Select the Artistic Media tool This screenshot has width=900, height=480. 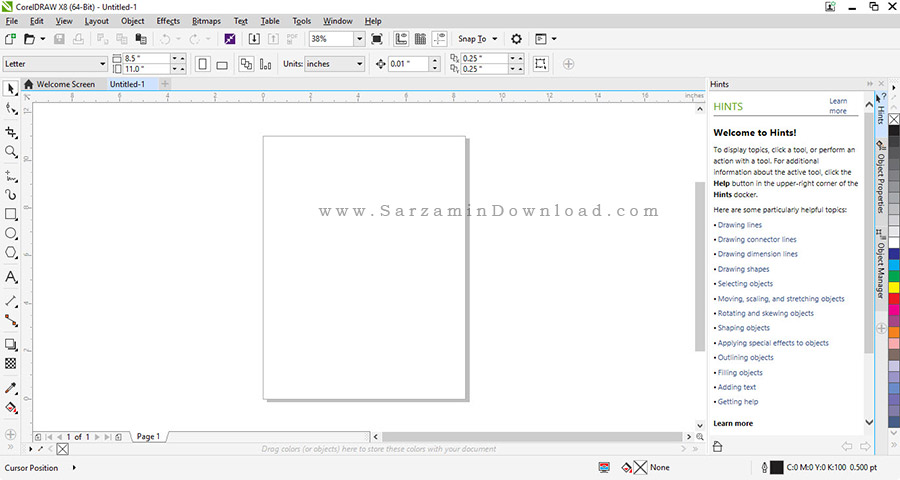[x=10, y=195]
